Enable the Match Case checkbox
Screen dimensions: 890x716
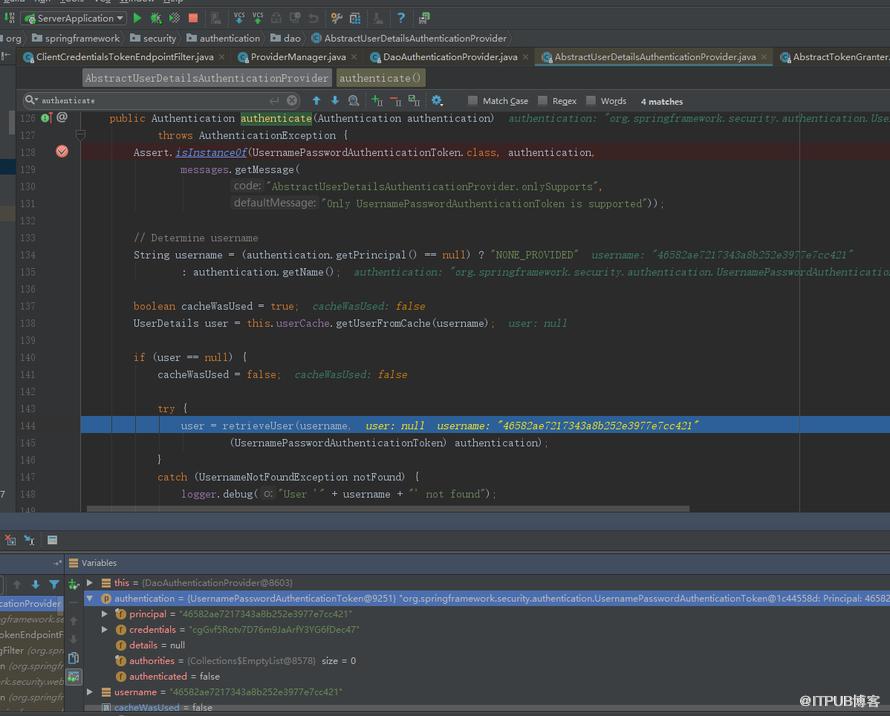pos(472,101)
